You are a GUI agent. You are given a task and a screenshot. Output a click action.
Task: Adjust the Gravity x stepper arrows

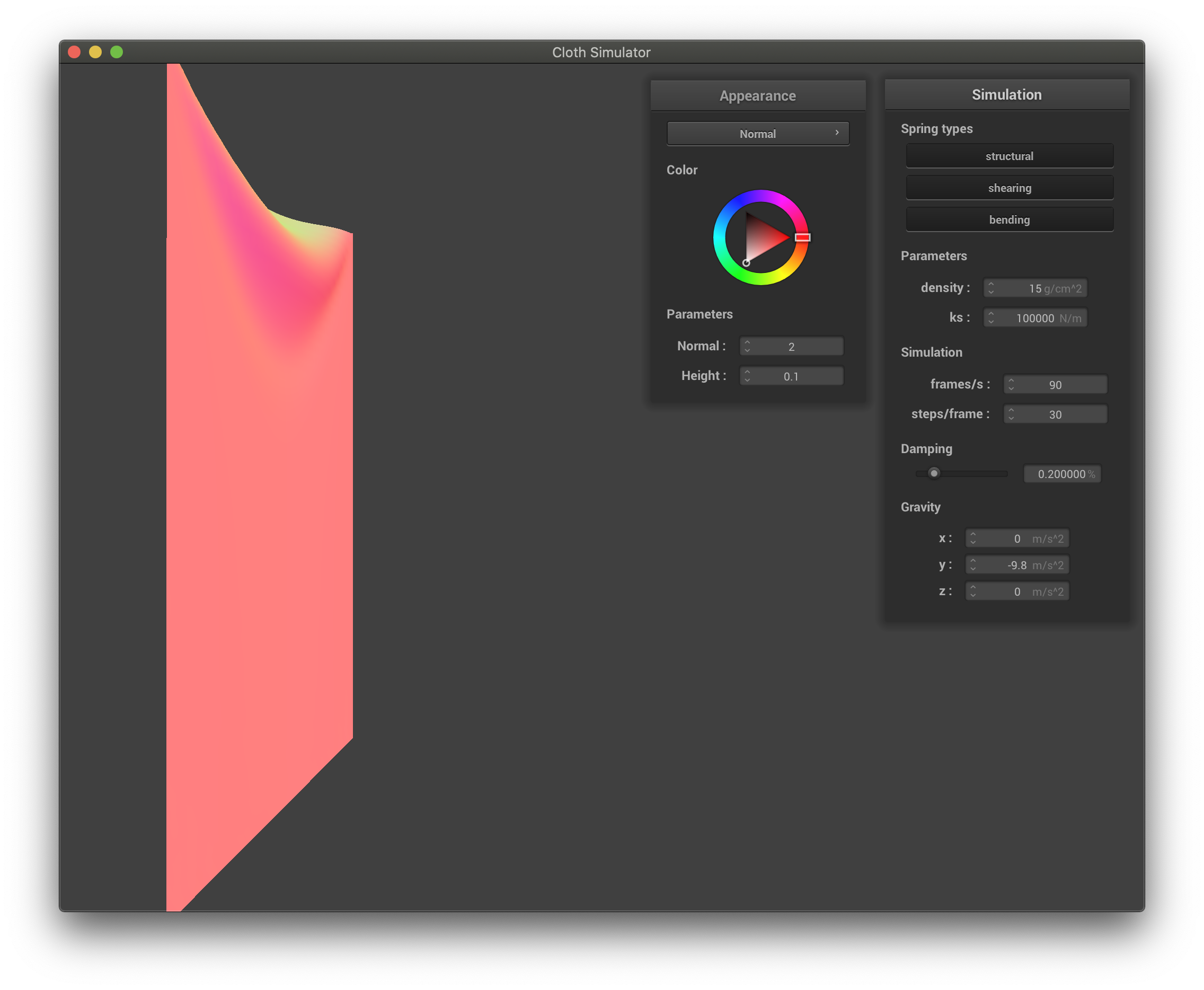[x=972, y=538]
